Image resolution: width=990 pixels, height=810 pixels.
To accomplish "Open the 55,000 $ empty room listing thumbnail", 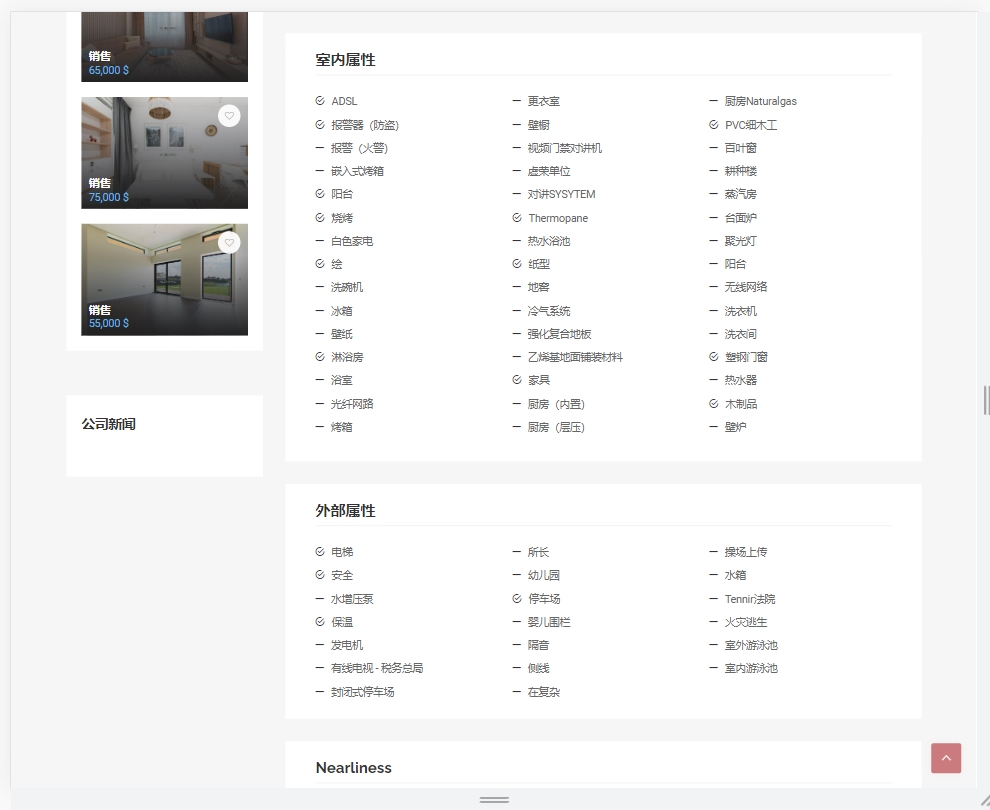I will pyautogui.click(x=165, y=280).
